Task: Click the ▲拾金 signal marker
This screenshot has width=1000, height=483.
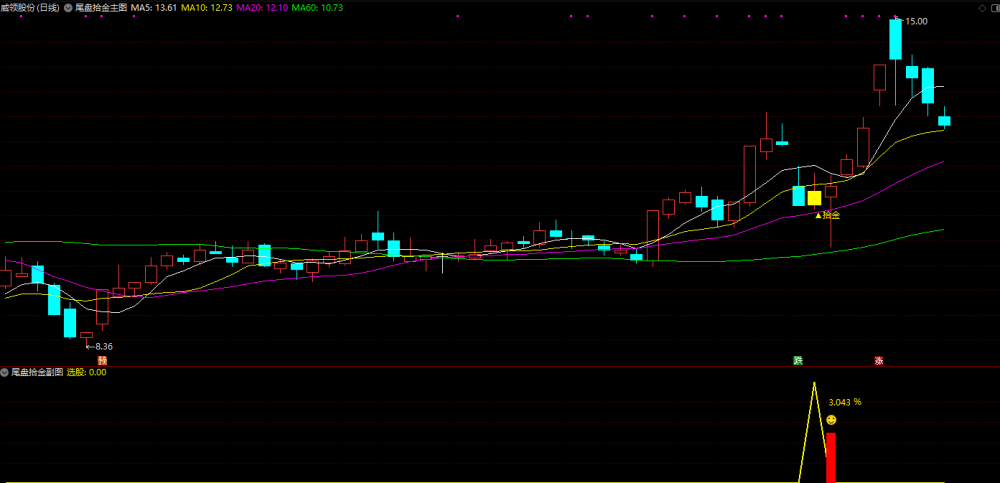Action: pos(828,216)
